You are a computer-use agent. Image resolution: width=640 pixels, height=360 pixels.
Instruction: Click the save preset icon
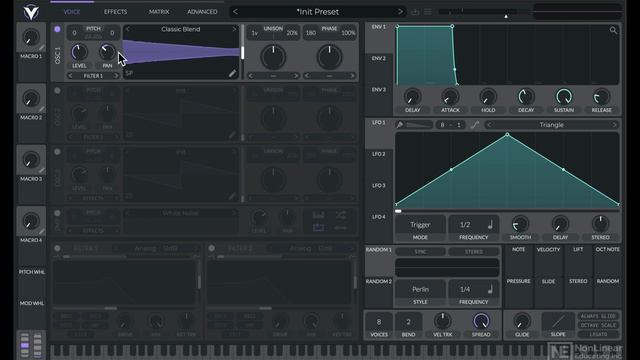(415, 12)
